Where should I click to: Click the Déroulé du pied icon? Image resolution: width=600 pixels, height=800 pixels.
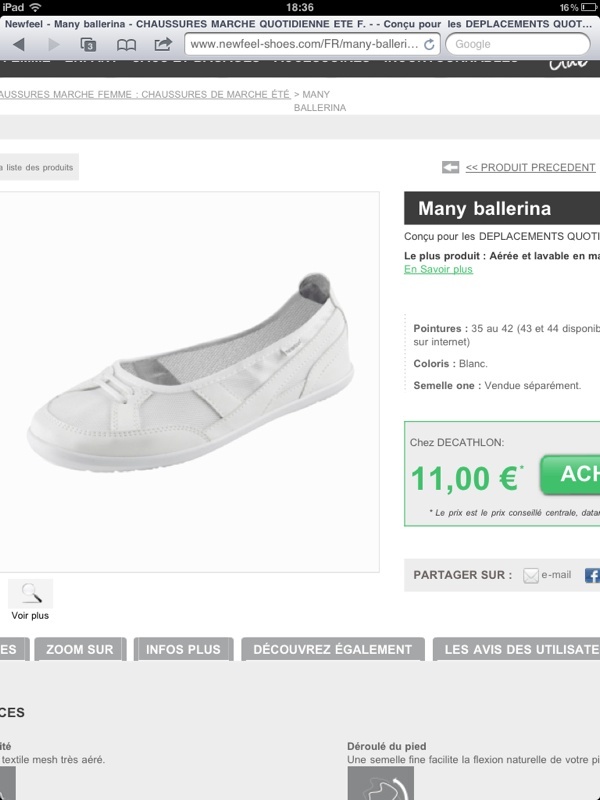tap(380, 783)
